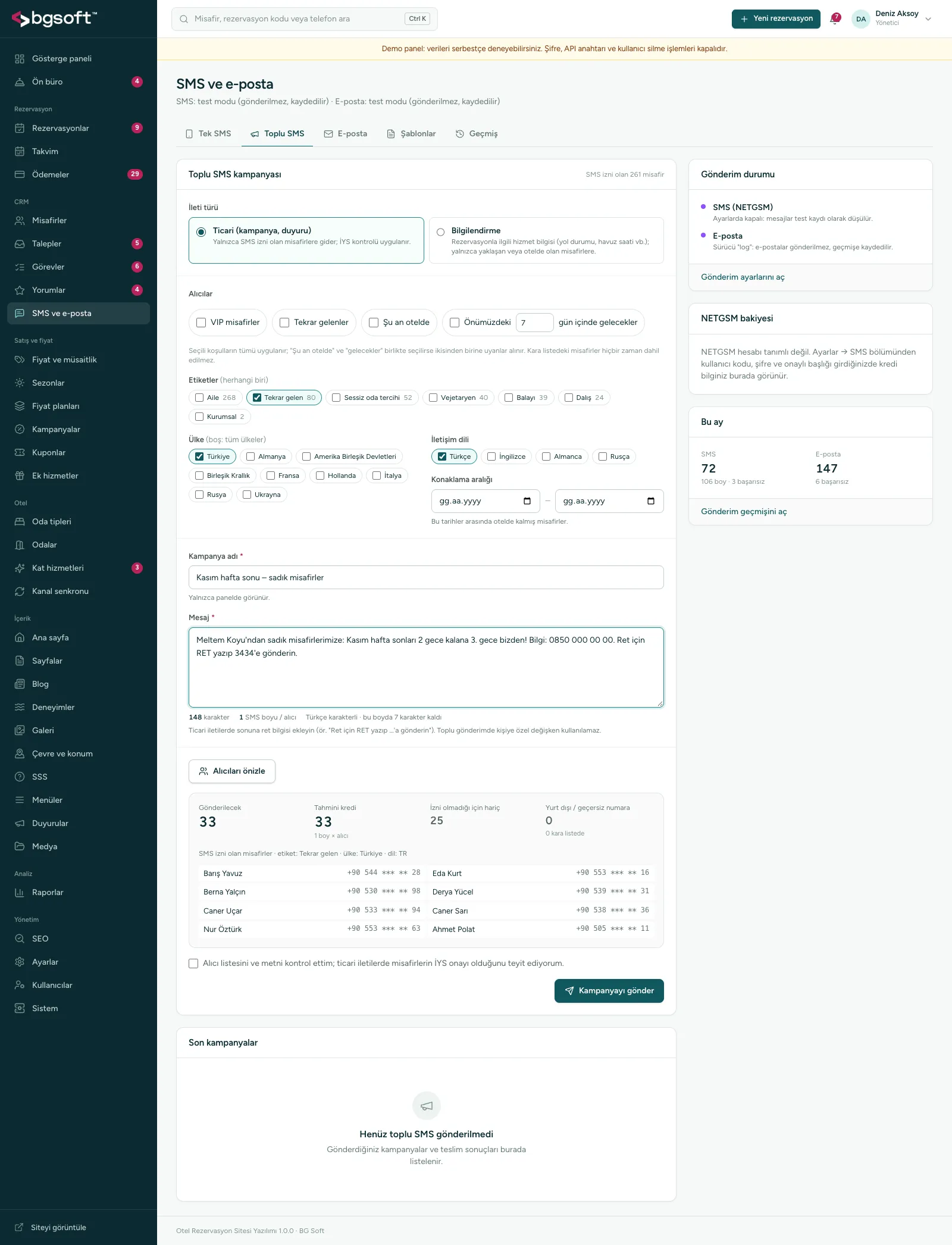Viewport: 952px width, 1245px height.
Task: Uncheck the Tekrar gelen tag
Action: 257,398
